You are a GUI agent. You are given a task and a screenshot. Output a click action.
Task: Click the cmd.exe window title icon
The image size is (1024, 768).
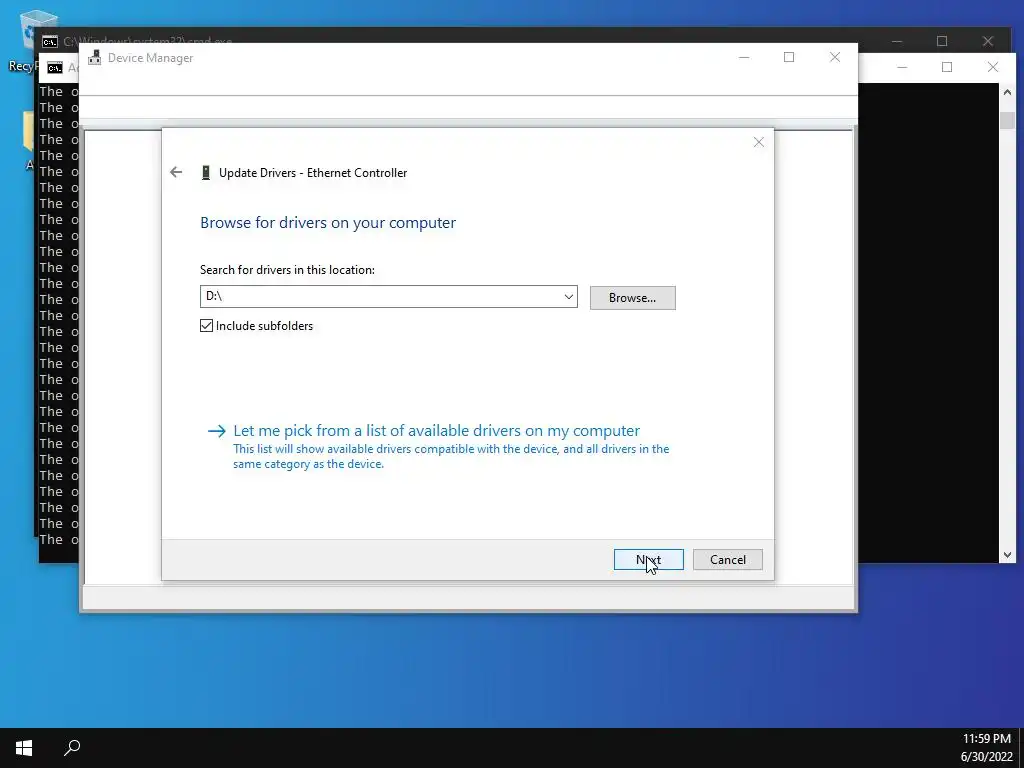click(x=50, y=42)
